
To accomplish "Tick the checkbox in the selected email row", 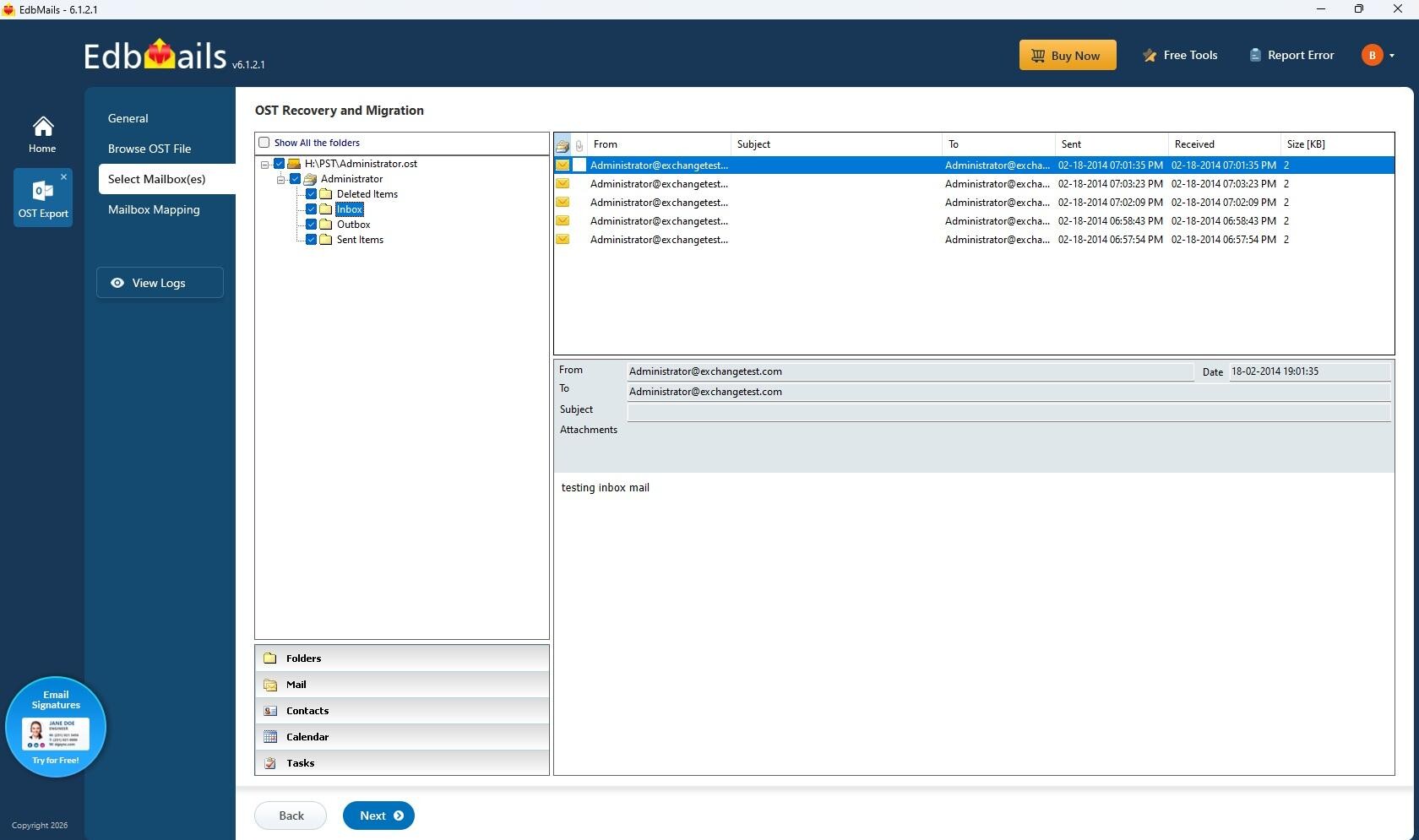I will (x=579, y=165).
